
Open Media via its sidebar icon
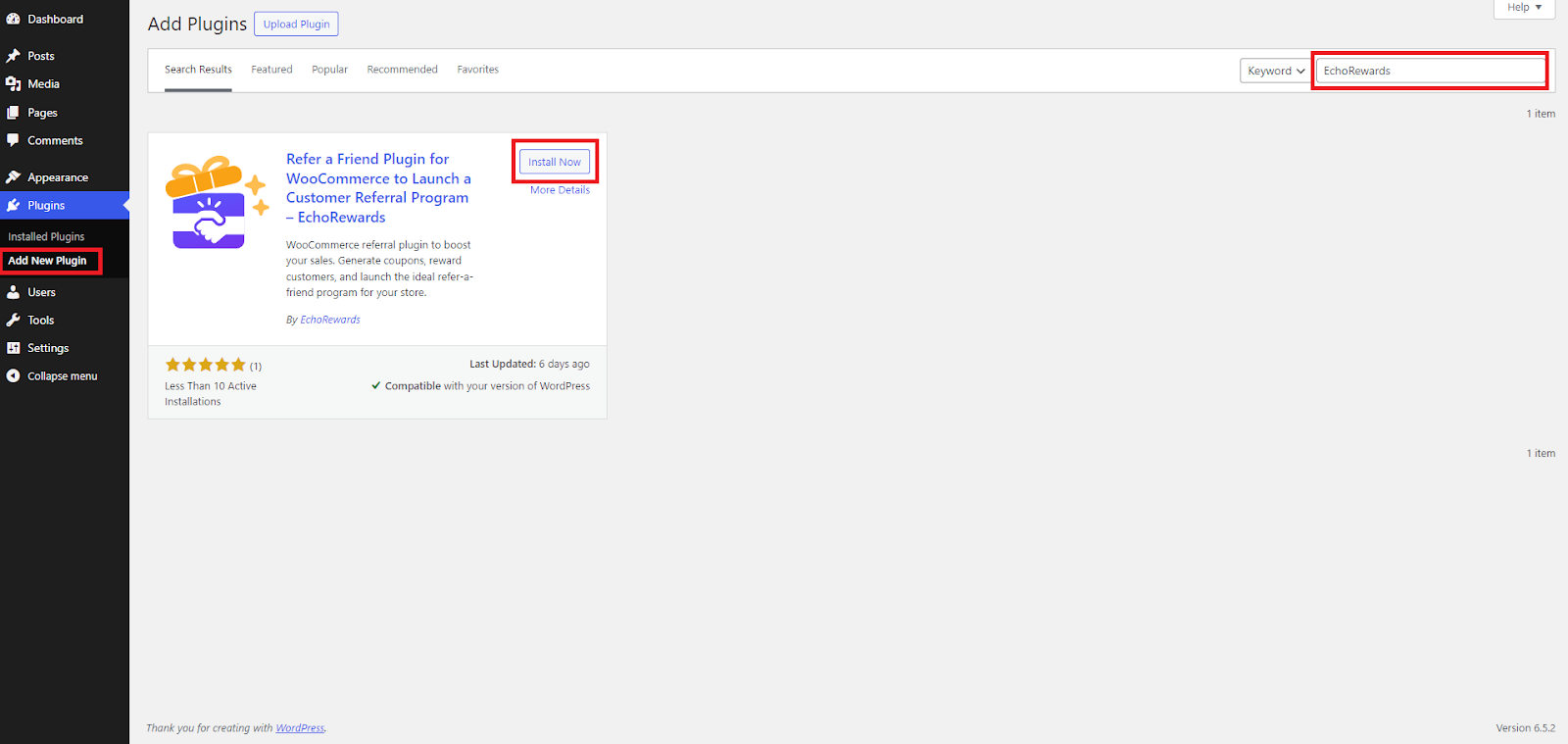[x=13, y=84]
